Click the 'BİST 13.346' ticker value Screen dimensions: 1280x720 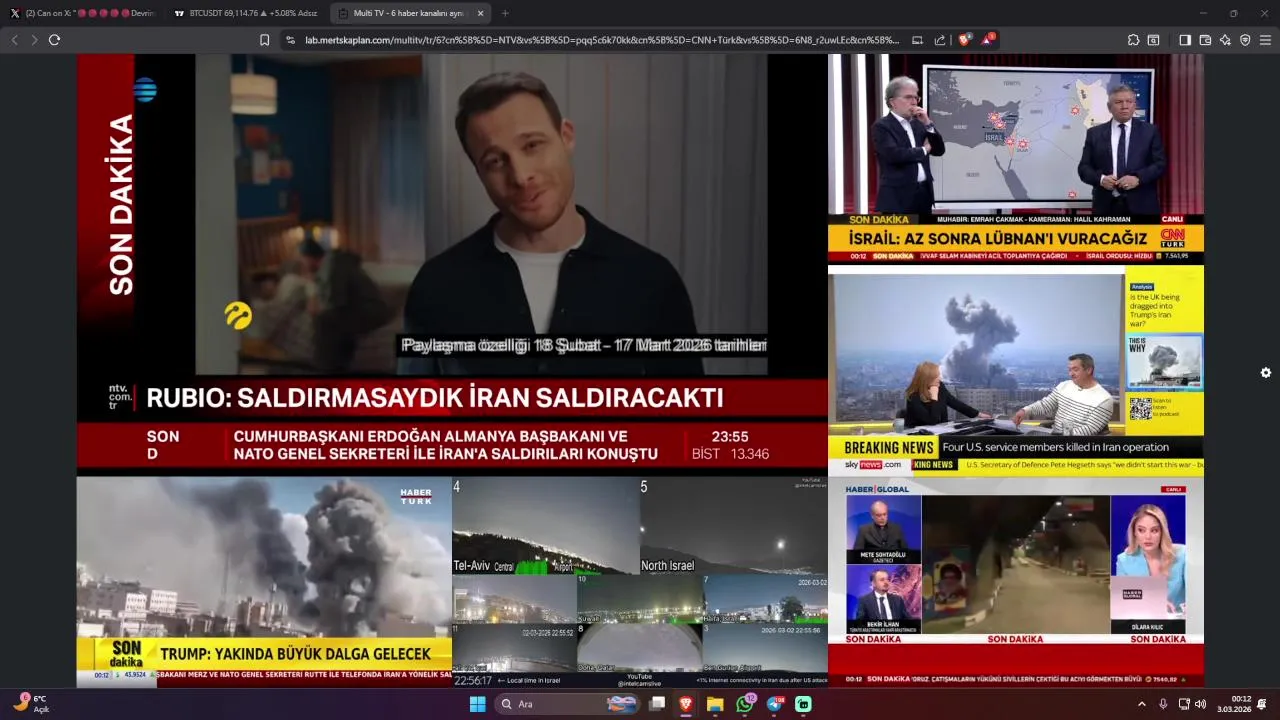(730, 454)
